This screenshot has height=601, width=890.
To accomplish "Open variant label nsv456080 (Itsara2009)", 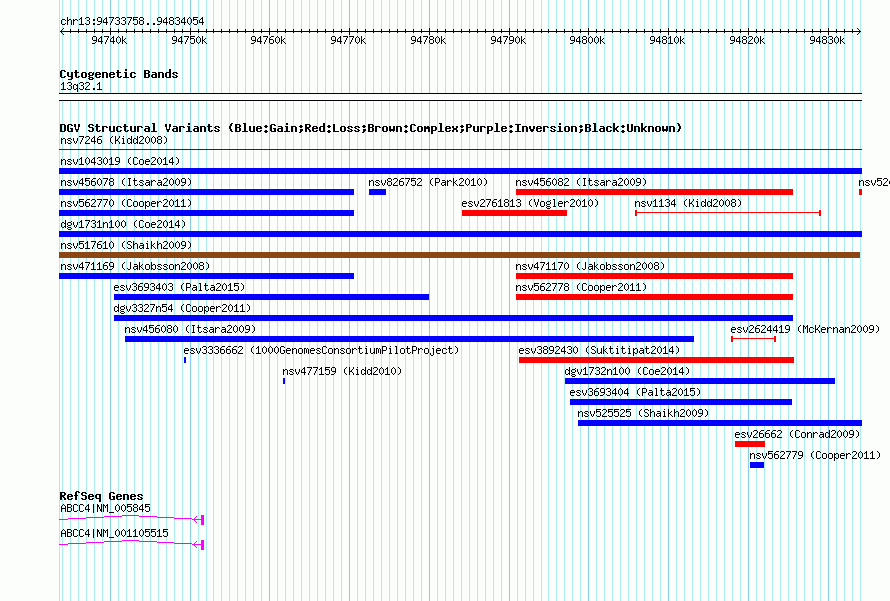I will [190, 329].
